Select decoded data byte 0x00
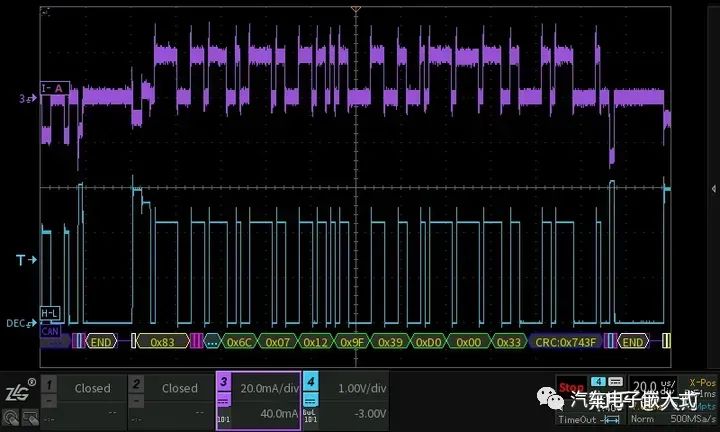 pyautogui.click(x=468, y=342)
